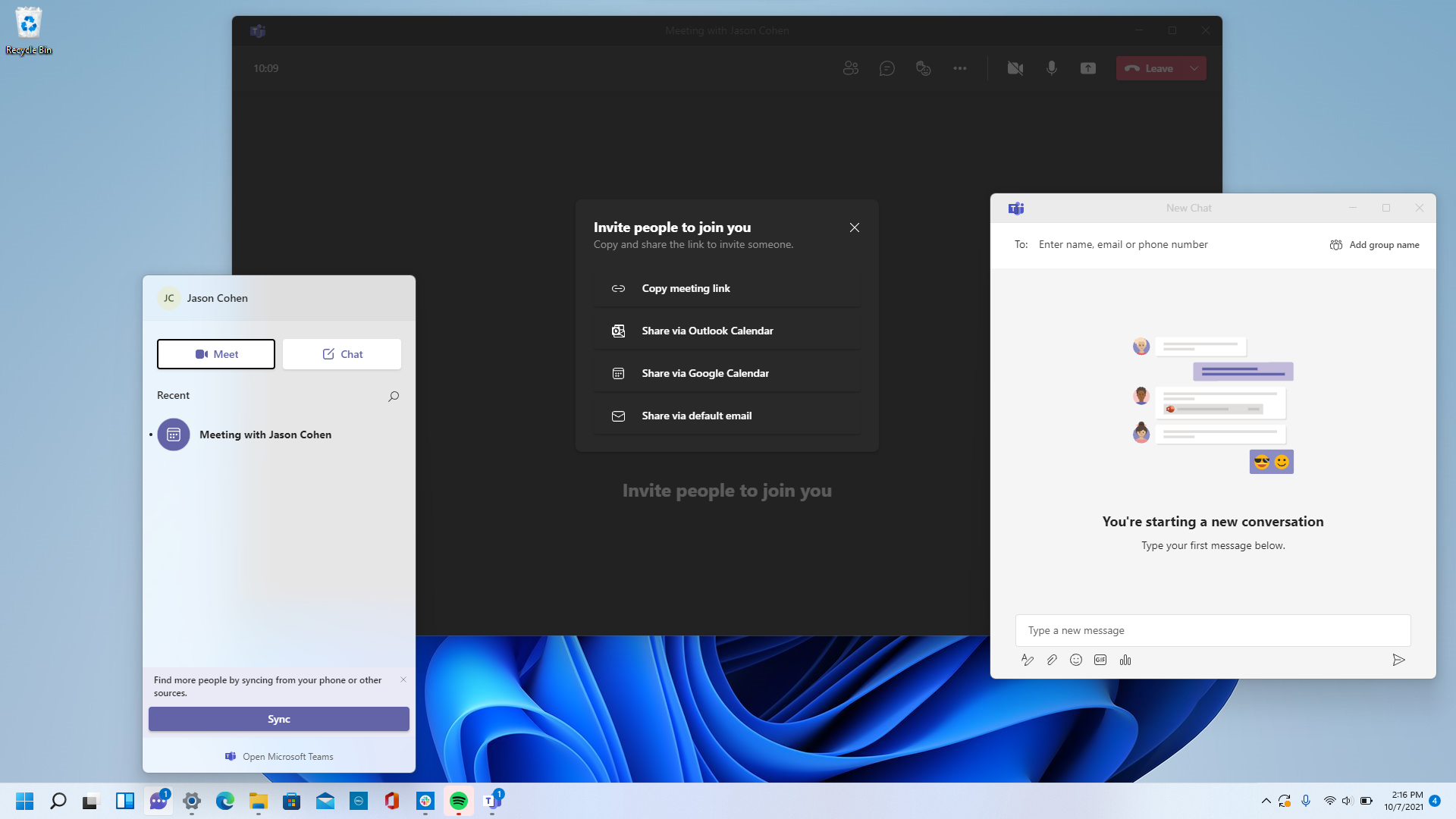Image resolution: width=1456 pixels, height=819 pixels.
Task: Click the Share via default email icon
Action: 618,415
